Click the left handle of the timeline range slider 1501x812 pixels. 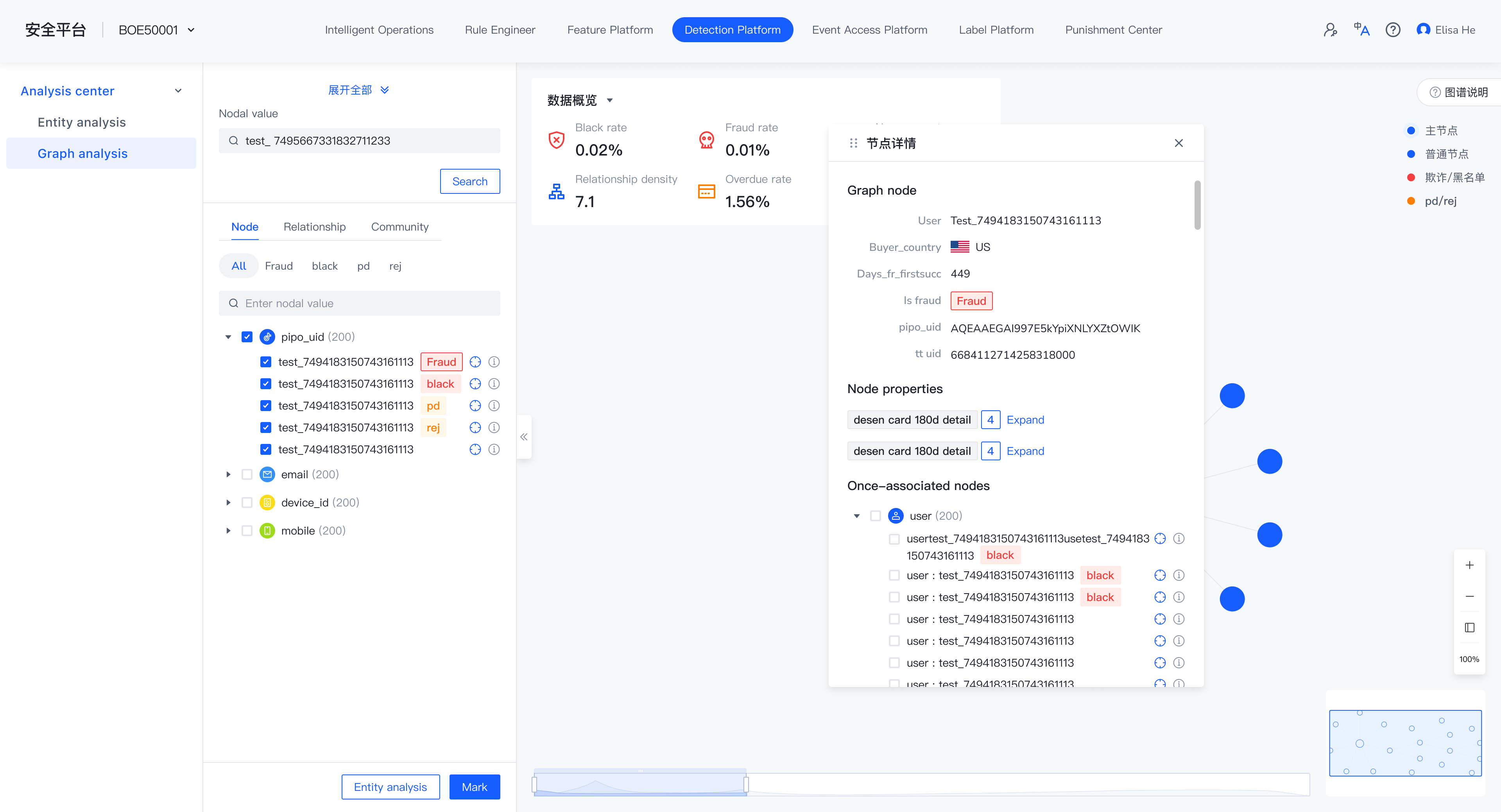click(x=534, y=785)
